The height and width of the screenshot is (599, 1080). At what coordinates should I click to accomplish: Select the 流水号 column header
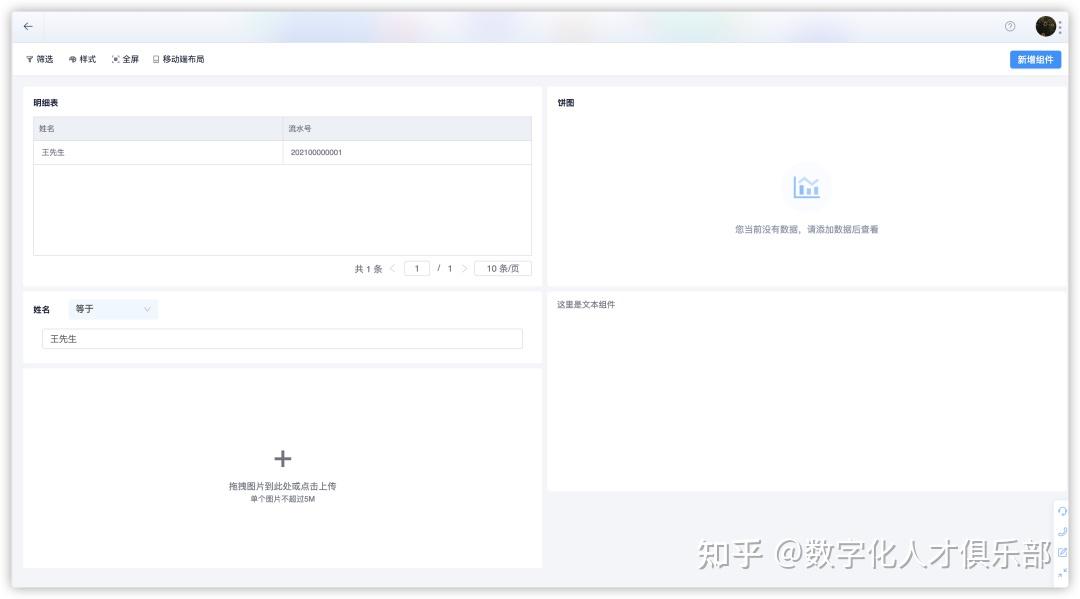pos(407,129)
